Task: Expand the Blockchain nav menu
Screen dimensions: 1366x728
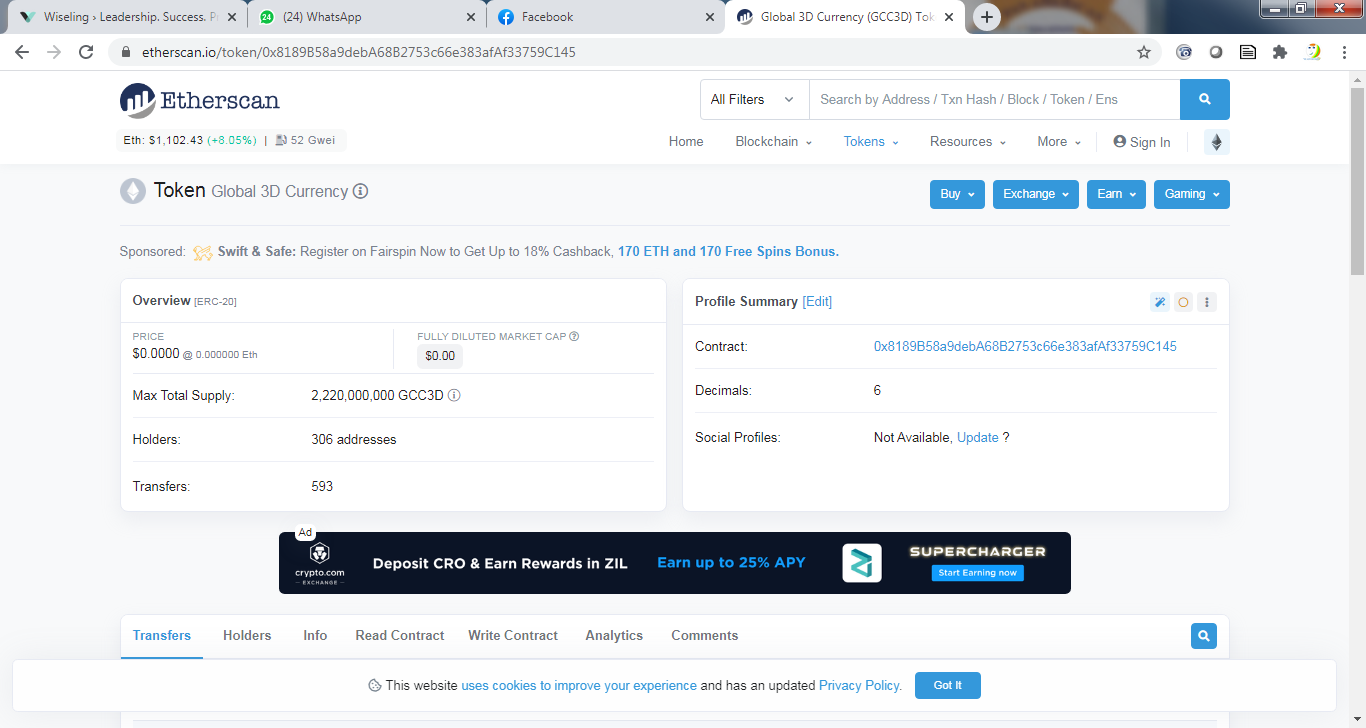Action: pyautogui.click(x=774, y=142)
